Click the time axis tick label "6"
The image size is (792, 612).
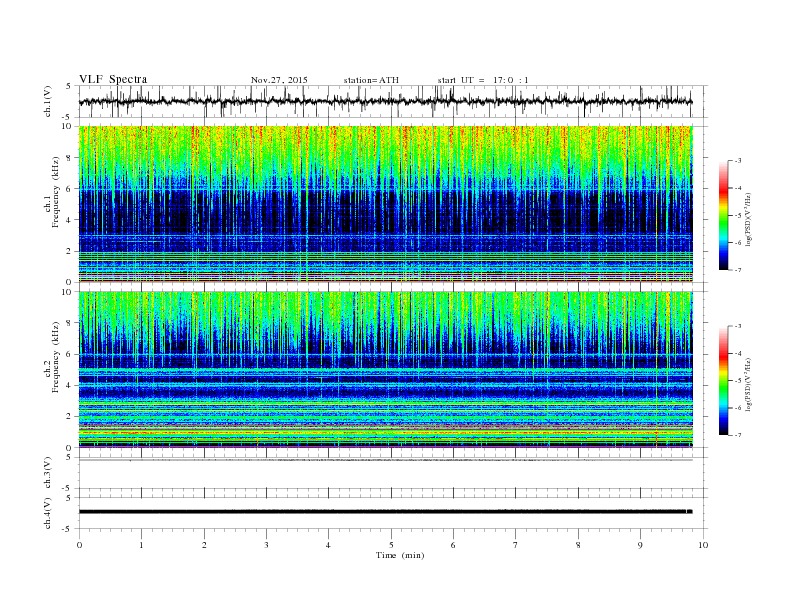pyautogui.click(x=453, y=545)
